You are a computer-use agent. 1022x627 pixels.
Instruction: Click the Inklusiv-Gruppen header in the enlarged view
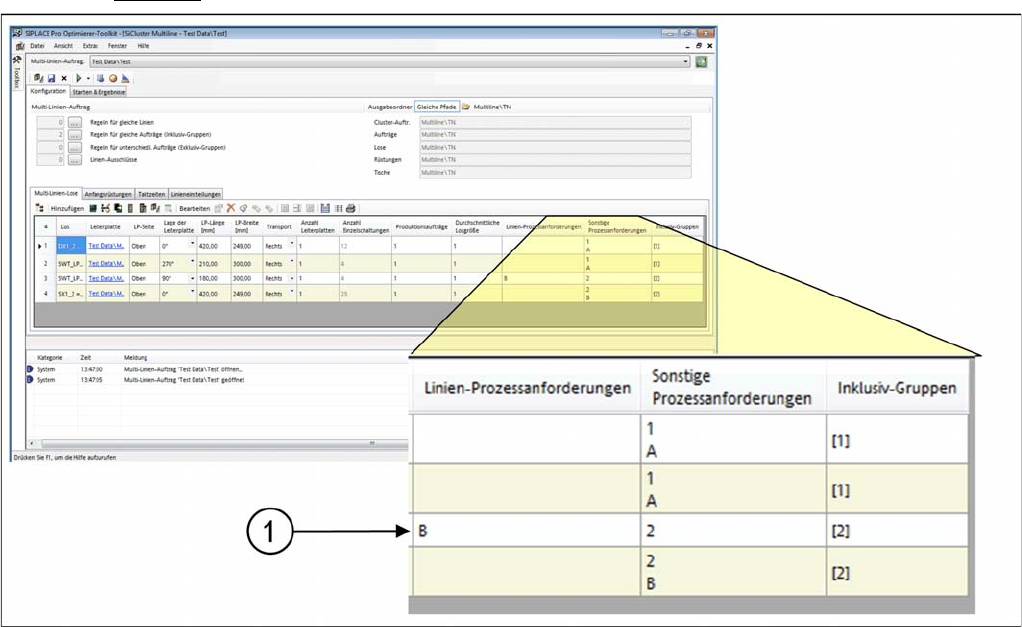(x=897, y=388)
